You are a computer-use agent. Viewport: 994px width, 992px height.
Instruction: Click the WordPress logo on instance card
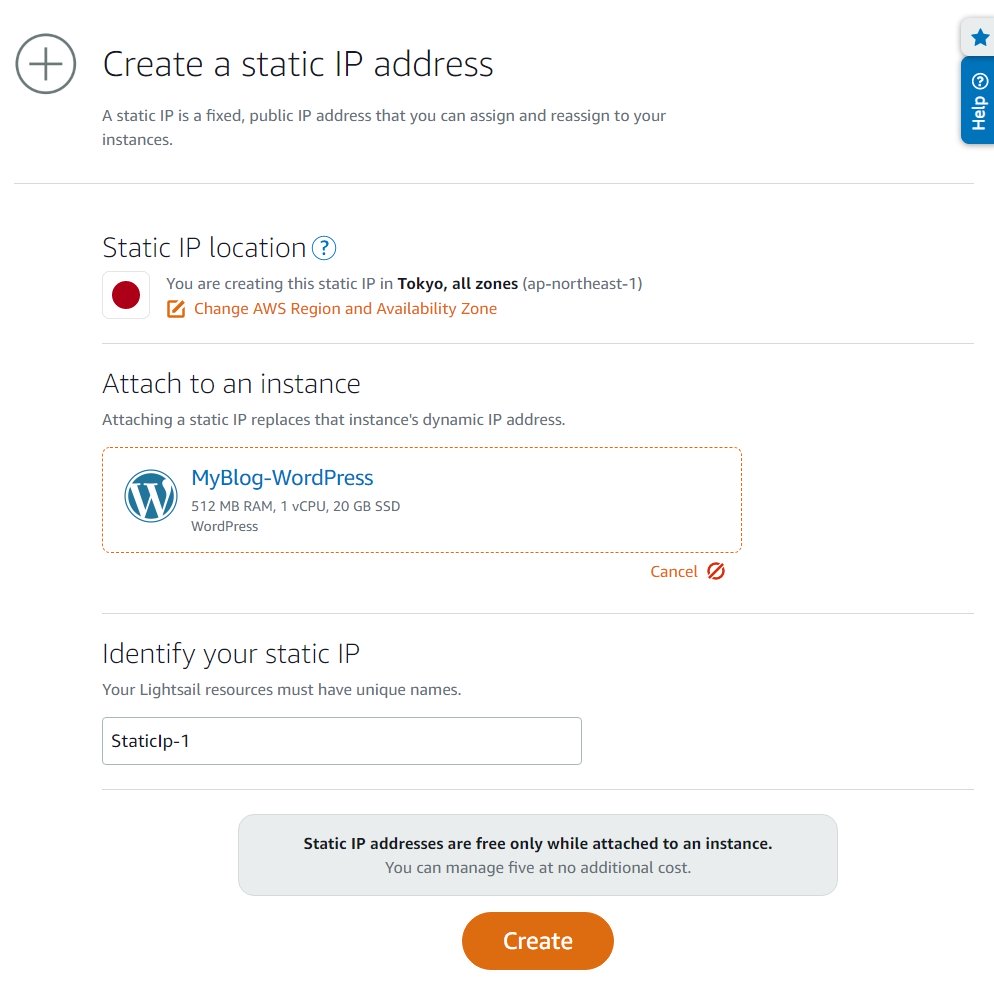[151, 496]
